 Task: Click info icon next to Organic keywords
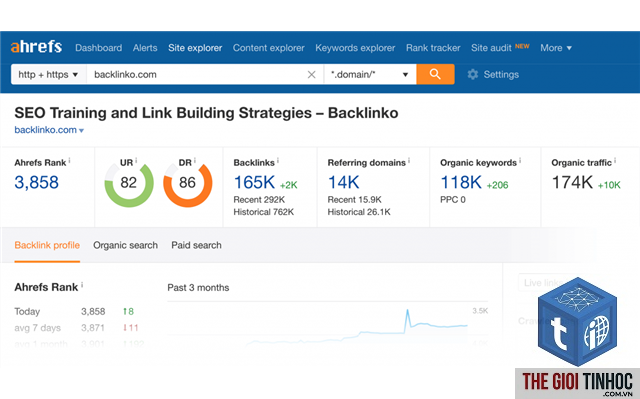click(520, 161)
